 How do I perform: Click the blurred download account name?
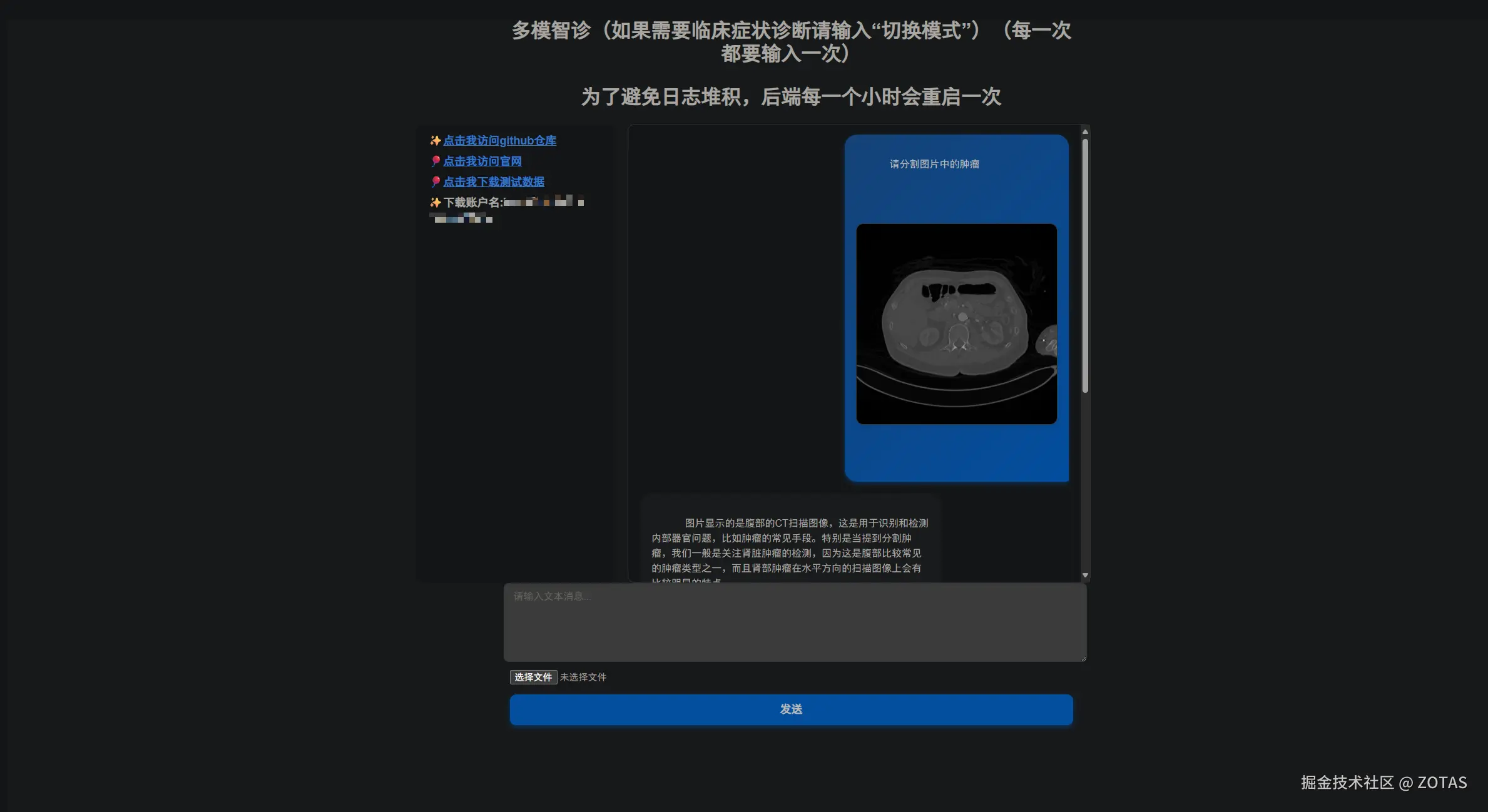point(544,203)
